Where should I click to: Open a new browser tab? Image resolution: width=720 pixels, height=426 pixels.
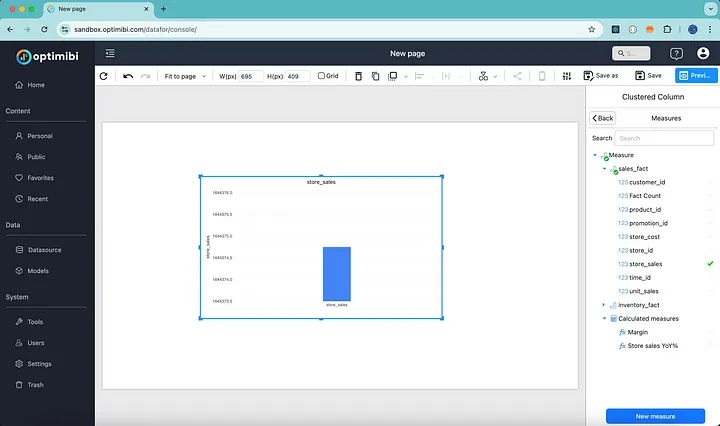tap(163, 9)
